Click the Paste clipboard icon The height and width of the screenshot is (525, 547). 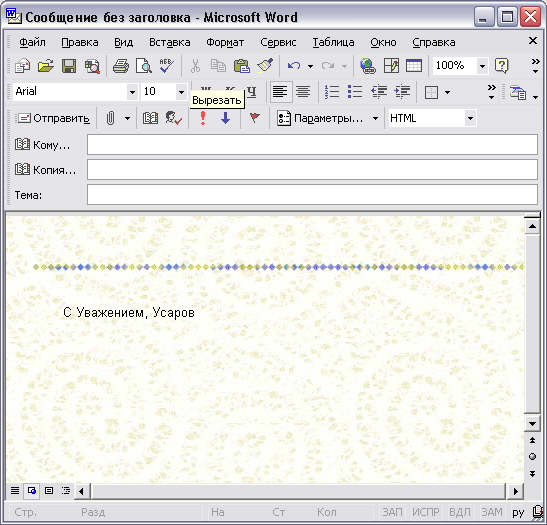(x=242, y=66)
